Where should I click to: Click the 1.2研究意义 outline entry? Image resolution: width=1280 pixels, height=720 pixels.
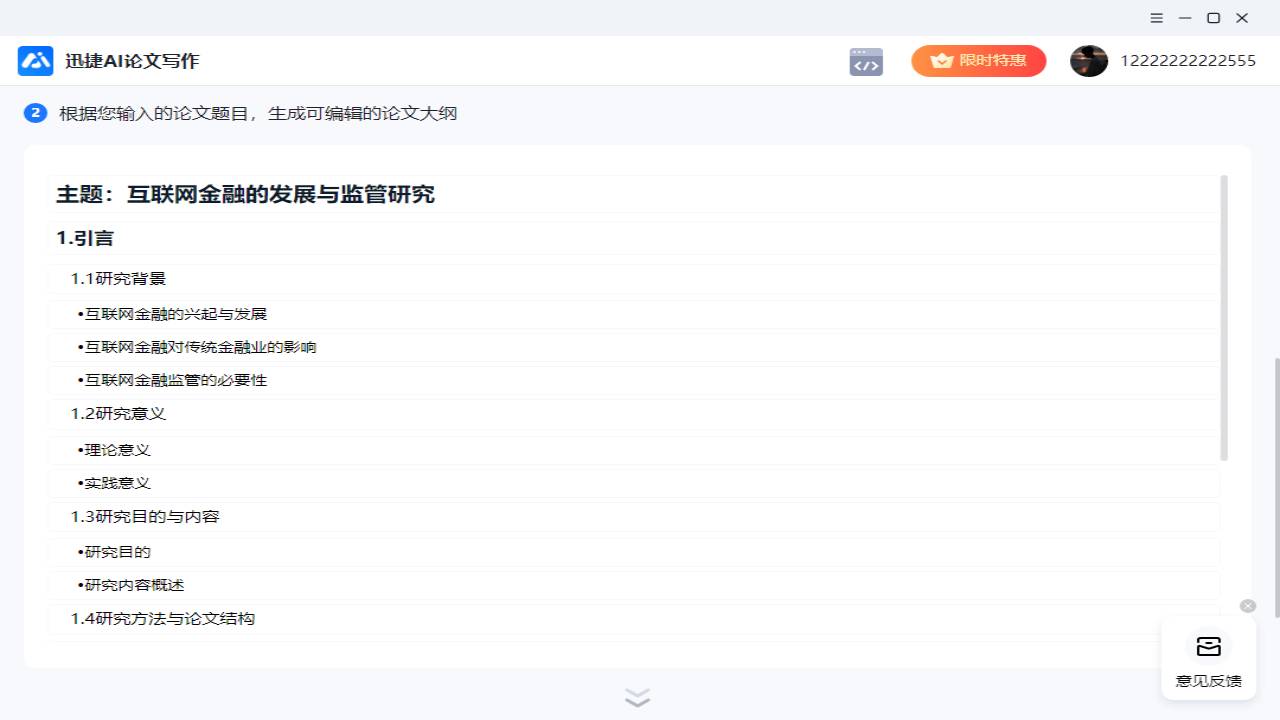[118, 413]
